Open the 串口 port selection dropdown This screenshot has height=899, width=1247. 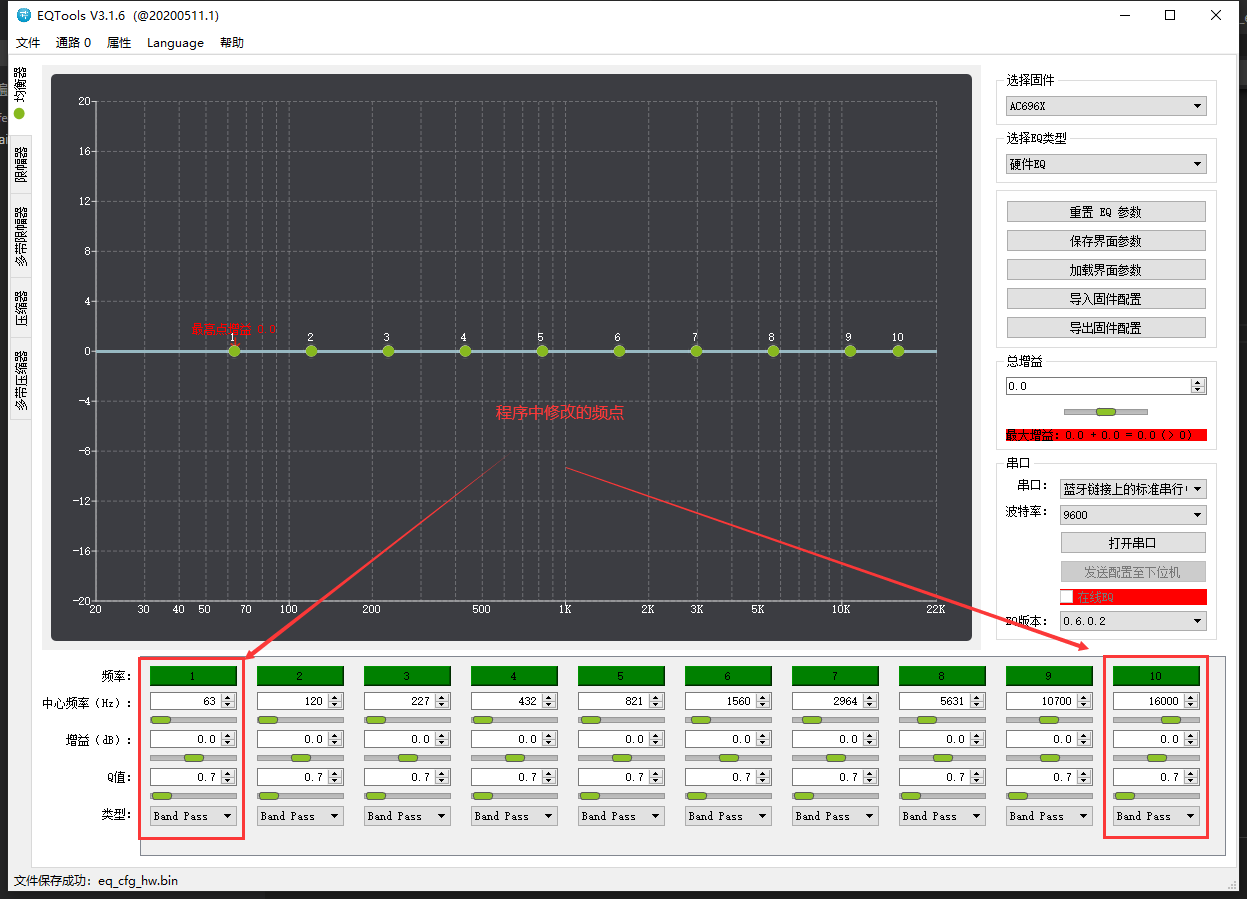[1133, 489]
